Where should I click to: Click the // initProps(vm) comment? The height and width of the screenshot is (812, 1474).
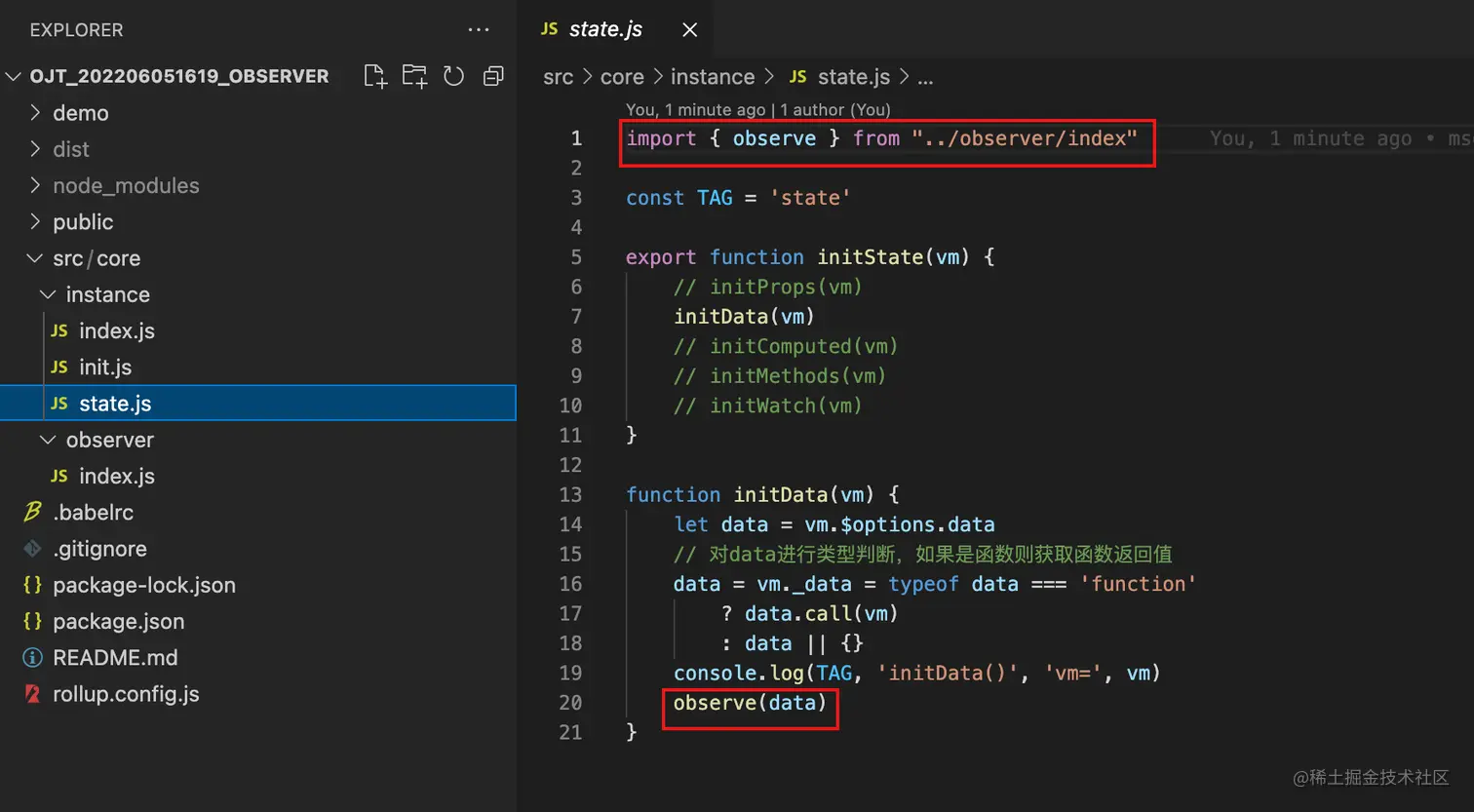[768, 288]
